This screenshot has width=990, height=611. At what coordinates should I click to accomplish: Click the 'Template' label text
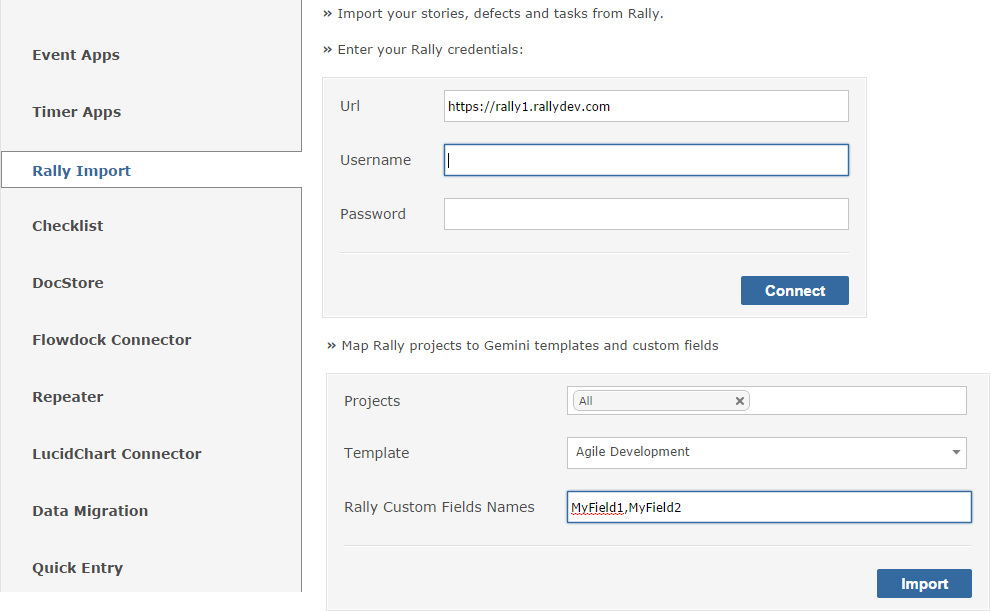(376, 453)
